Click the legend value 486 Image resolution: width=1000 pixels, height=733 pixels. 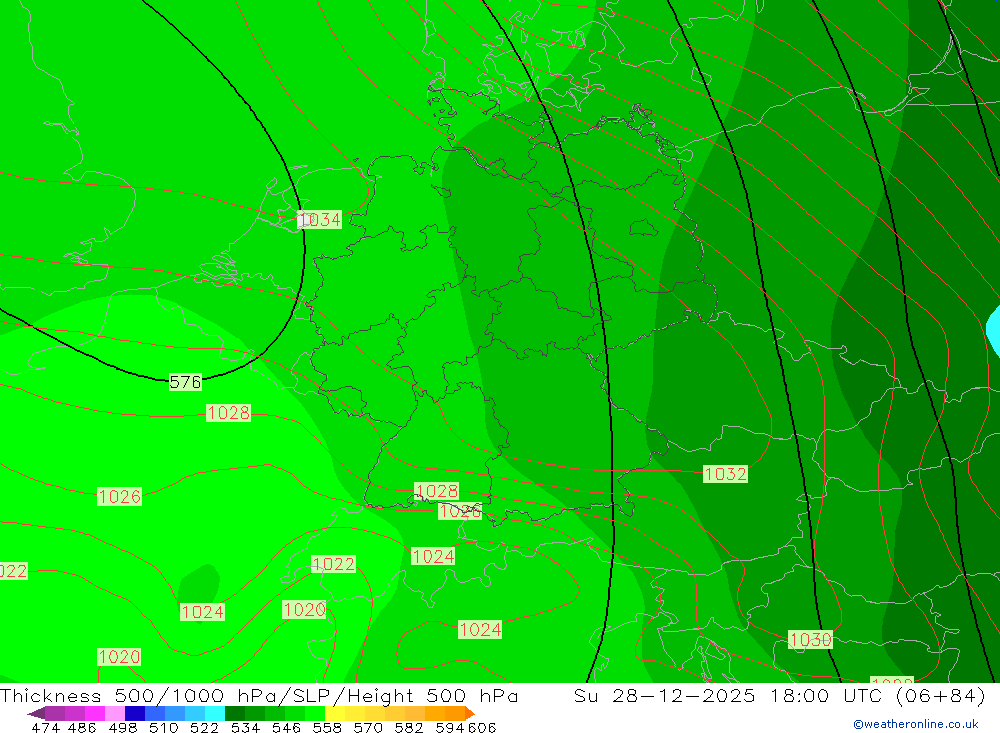[82, 727]
